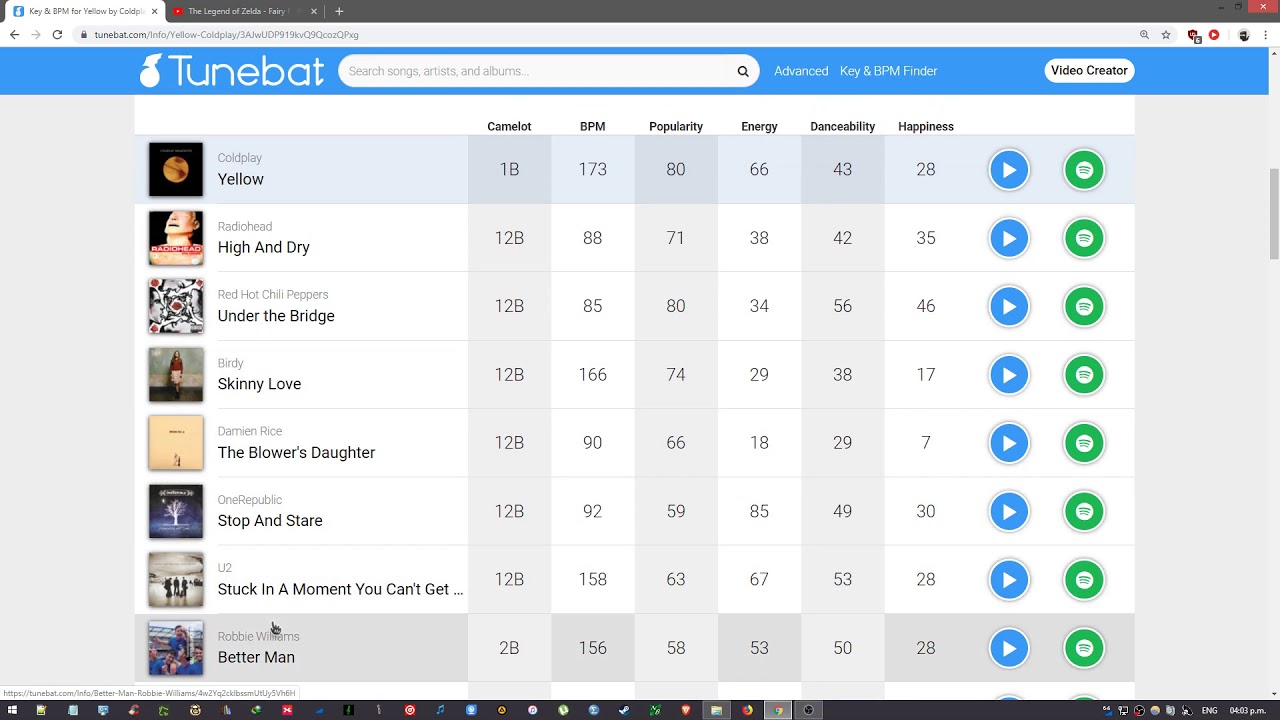Click the browser address bar URL
Viewport: 1280px width, 720px height.
(x=226, y=34)
